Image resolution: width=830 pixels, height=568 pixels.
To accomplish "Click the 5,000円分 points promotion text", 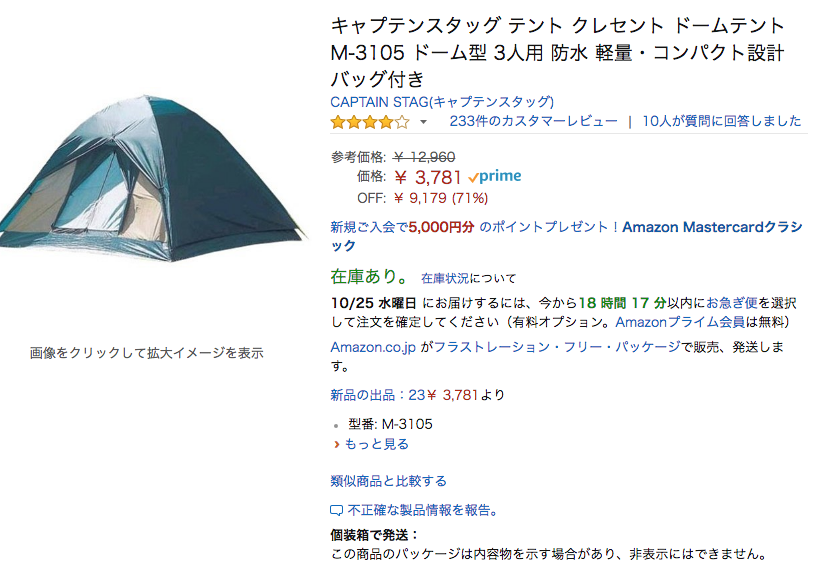I will pyautogui.click(x=441, y=227).
